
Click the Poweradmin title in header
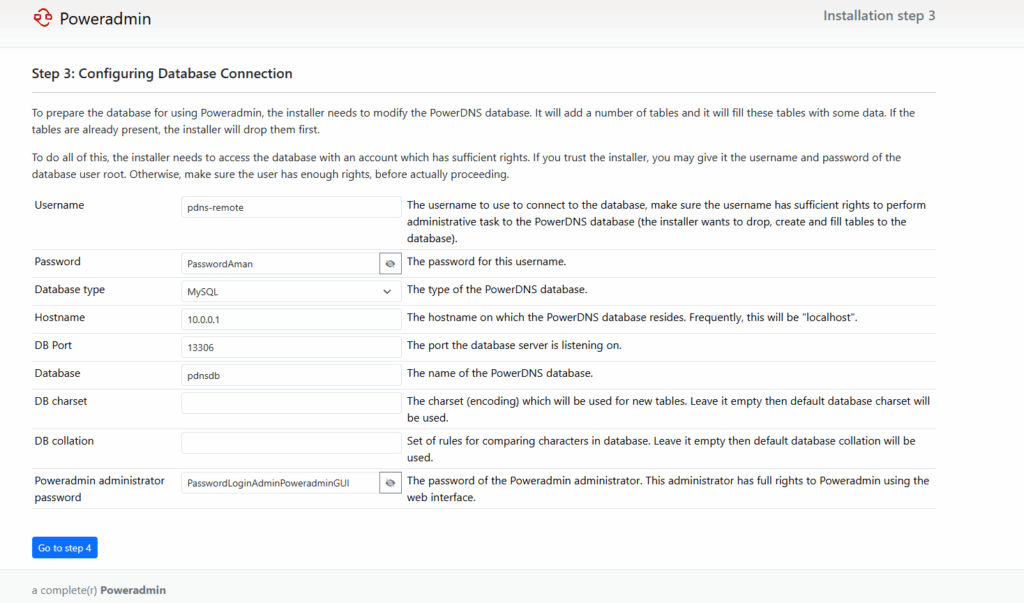tap(105, 18)
